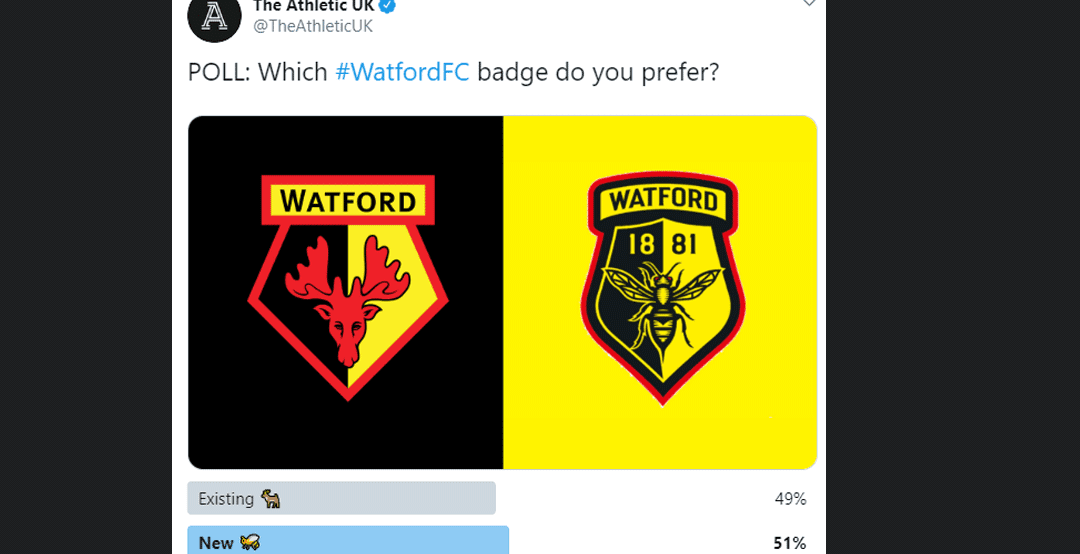The height and width of the screenshot is (554, 1080).
Task: Open The Athletic UK display name
Action: (312, 6)
